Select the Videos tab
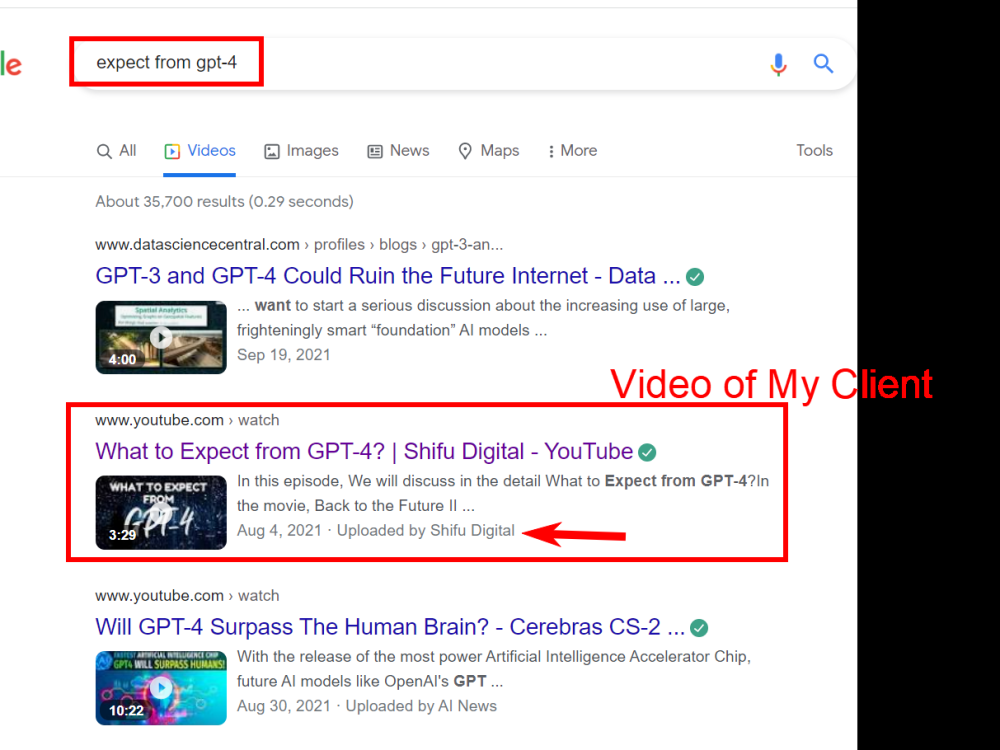Screen dimensions: 1000x750 pos(200,151)
